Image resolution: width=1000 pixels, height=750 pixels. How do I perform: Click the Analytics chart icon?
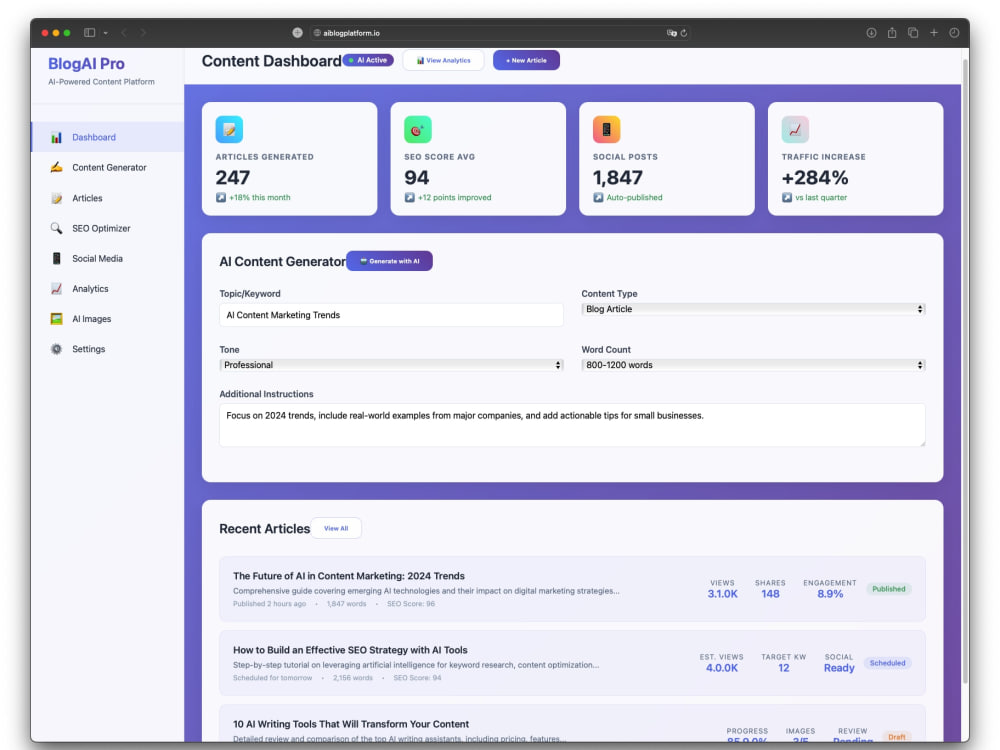[x=56, y=288]
